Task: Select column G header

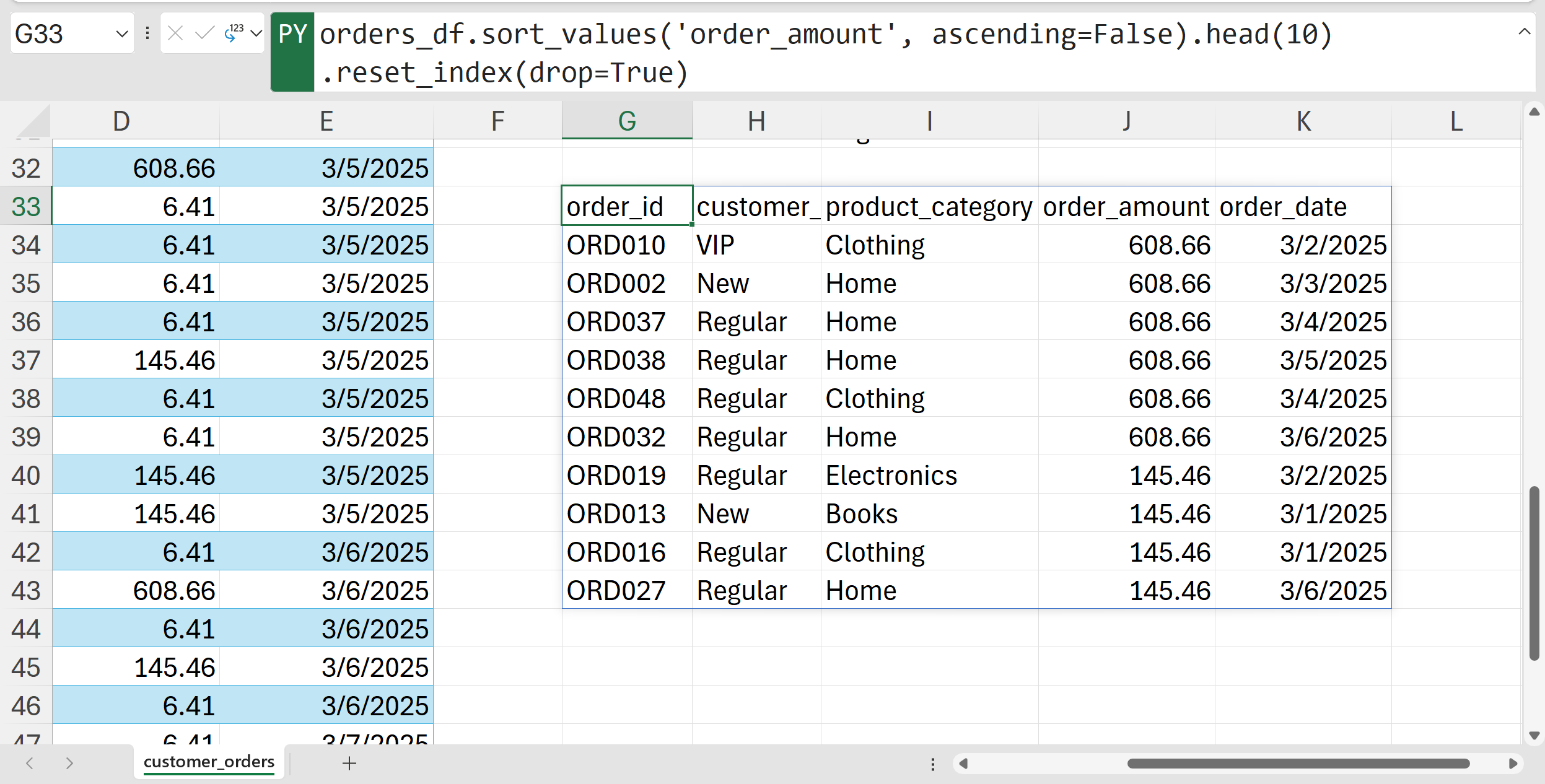Action: (627, 121)
